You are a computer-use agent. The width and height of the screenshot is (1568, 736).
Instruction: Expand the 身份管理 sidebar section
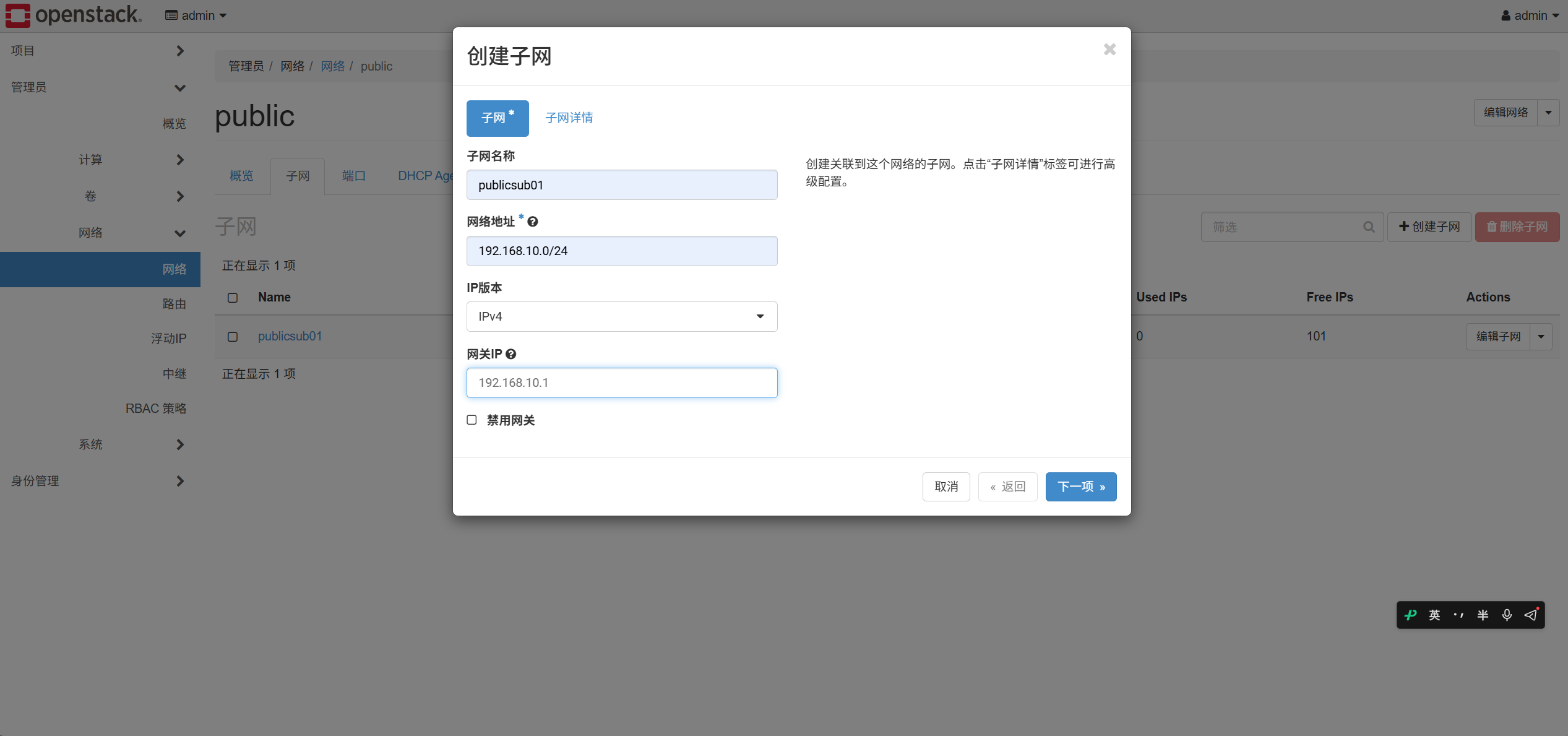99,481
